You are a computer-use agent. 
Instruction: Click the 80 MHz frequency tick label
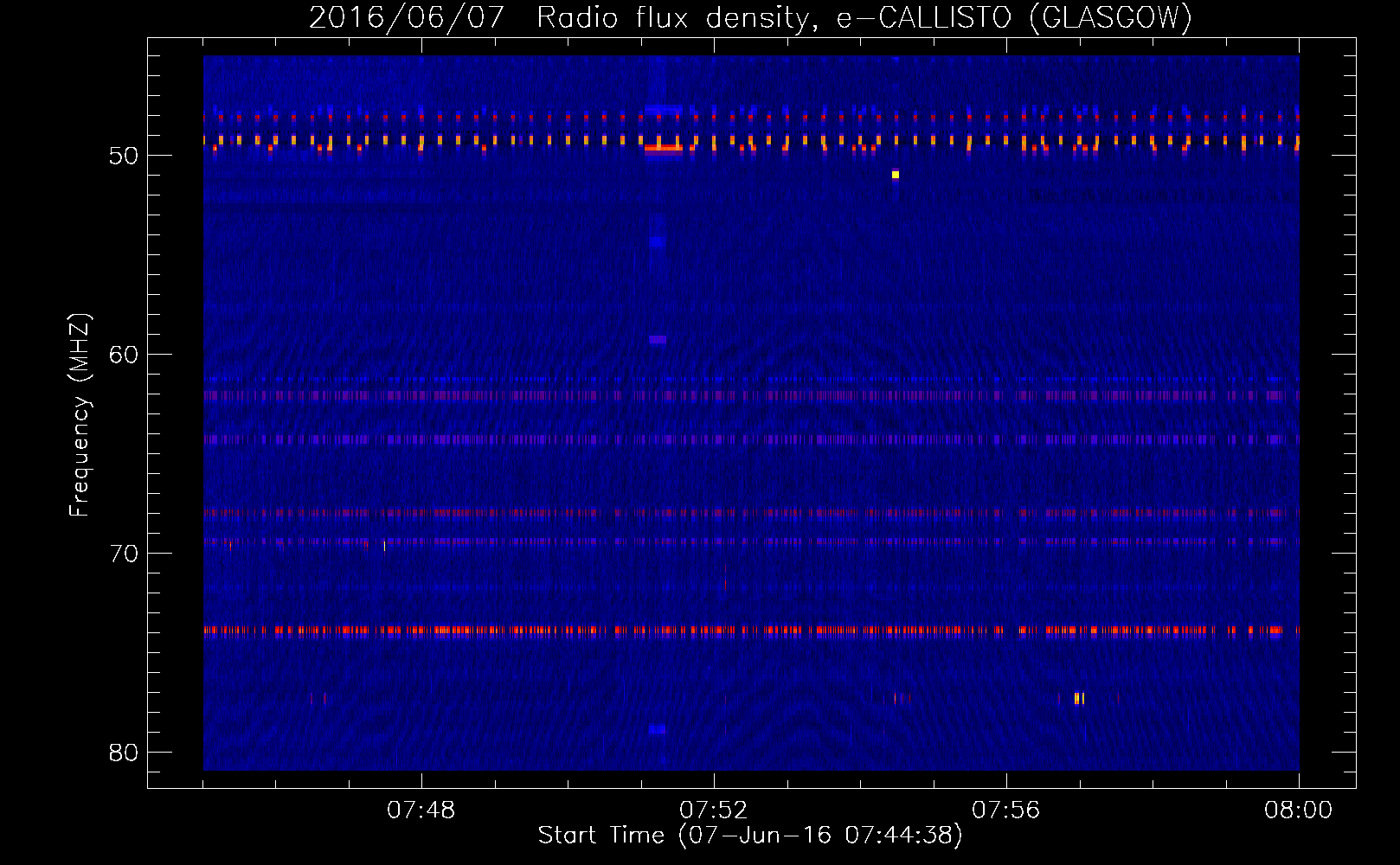pos(124,752)
